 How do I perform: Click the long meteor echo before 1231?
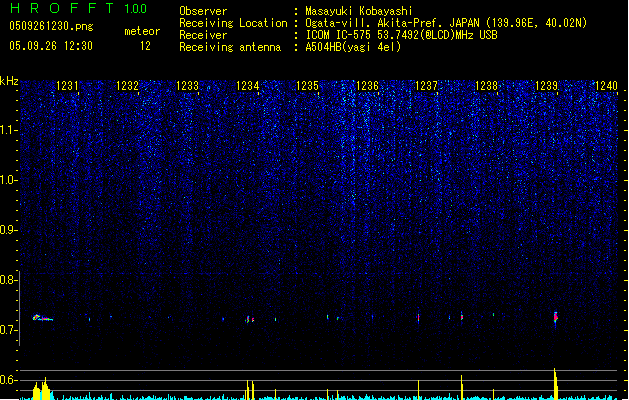coord(43,318)
